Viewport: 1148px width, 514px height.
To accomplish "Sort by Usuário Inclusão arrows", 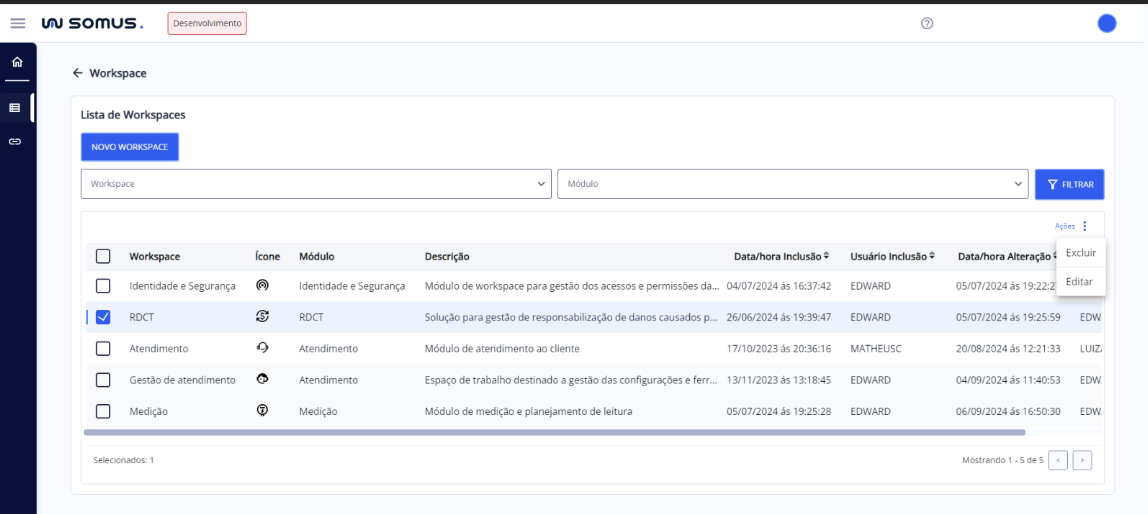I will (932, 256).
